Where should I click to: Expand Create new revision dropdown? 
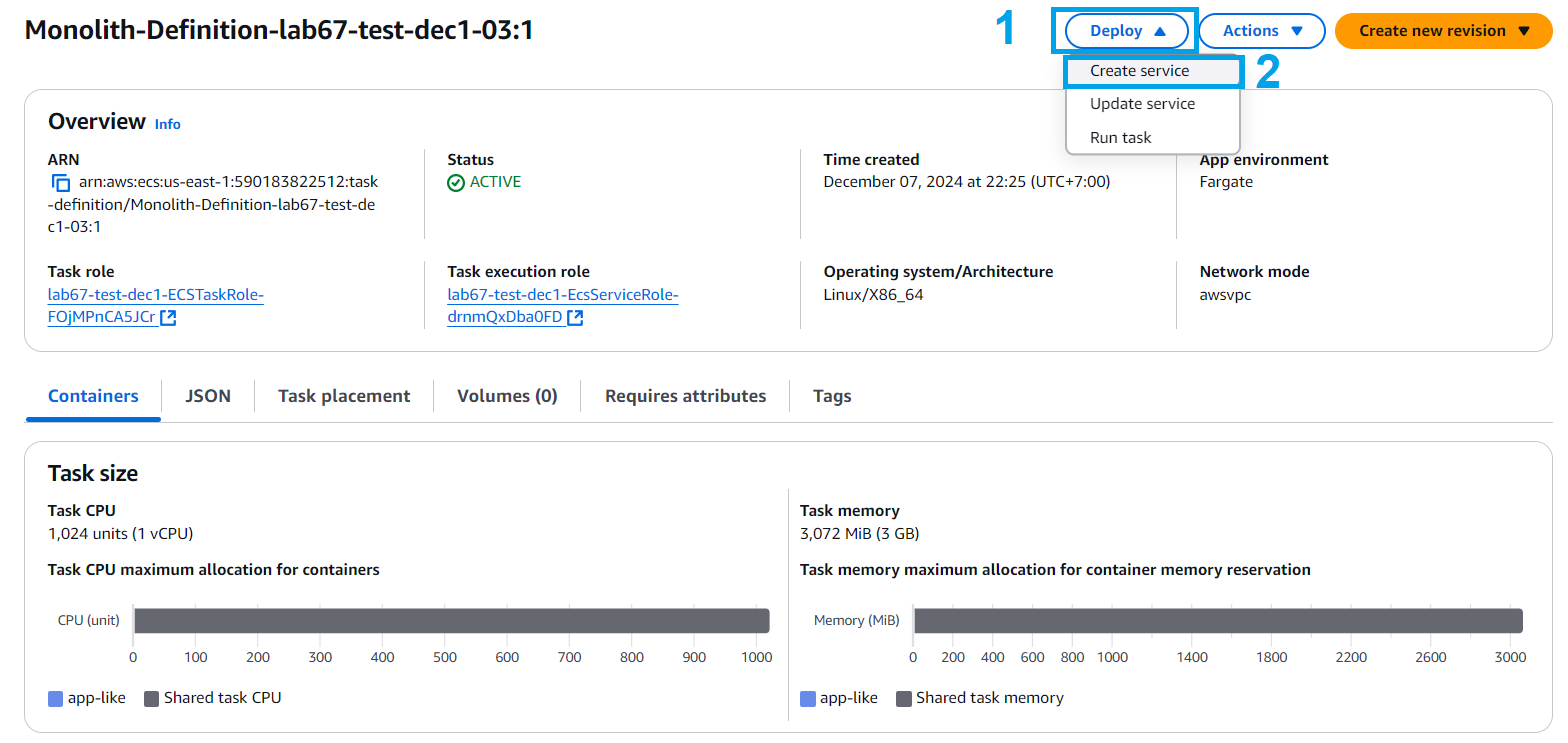coord(1443,31)
